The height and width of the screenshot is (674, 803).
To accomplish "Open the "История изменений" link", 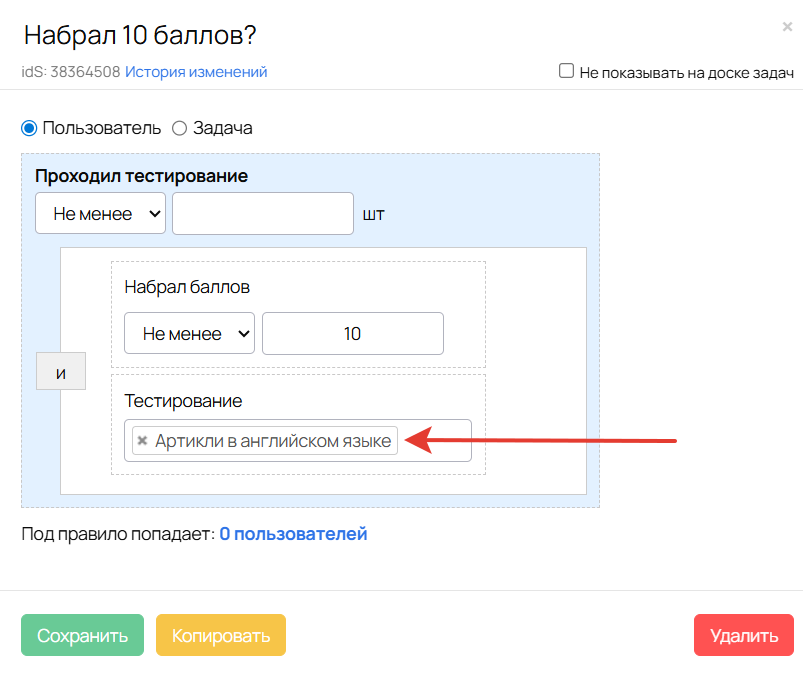I will (196, 72).
